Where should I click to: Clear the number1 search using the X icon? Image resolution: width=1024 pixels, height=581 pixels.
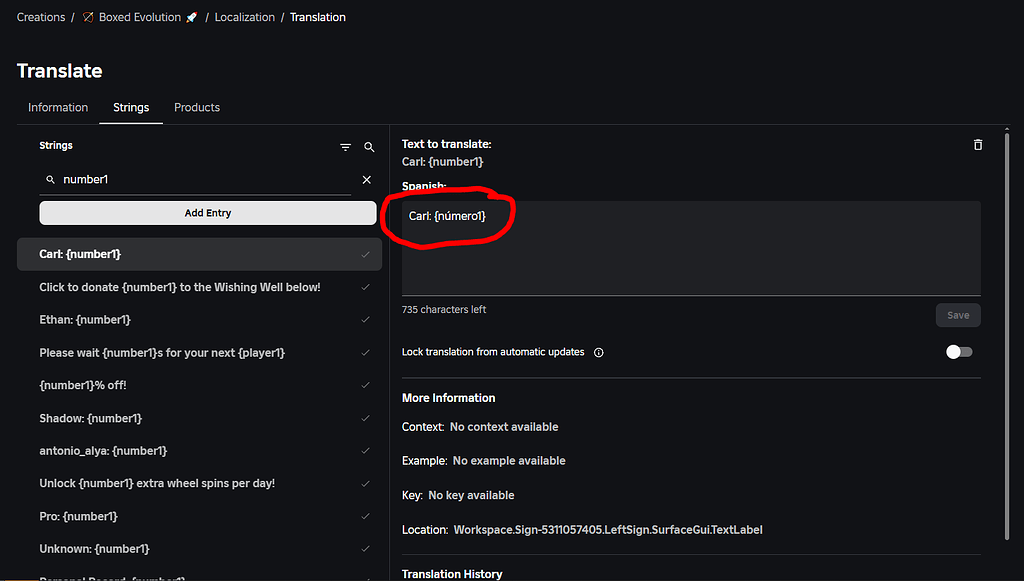[366, 179]
